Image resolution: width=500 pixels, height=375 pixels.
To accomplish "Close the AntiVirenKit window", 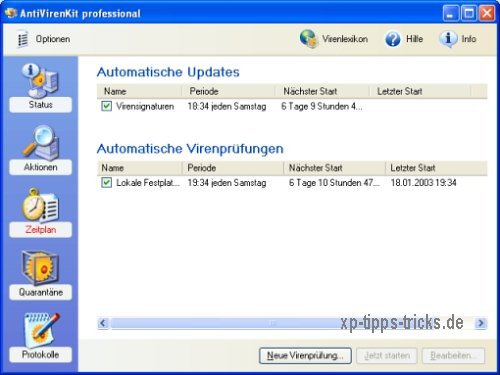I will (487, 13).
